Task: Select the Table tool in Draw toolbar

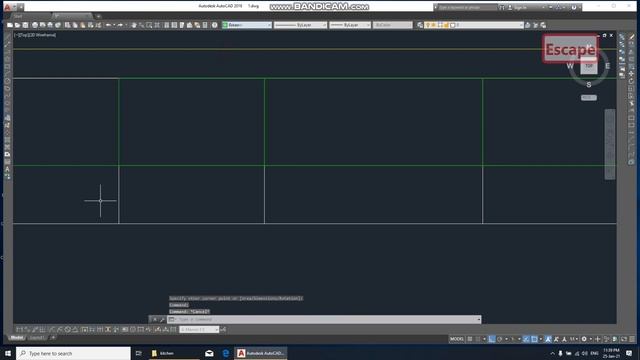Action: point(7,162)
